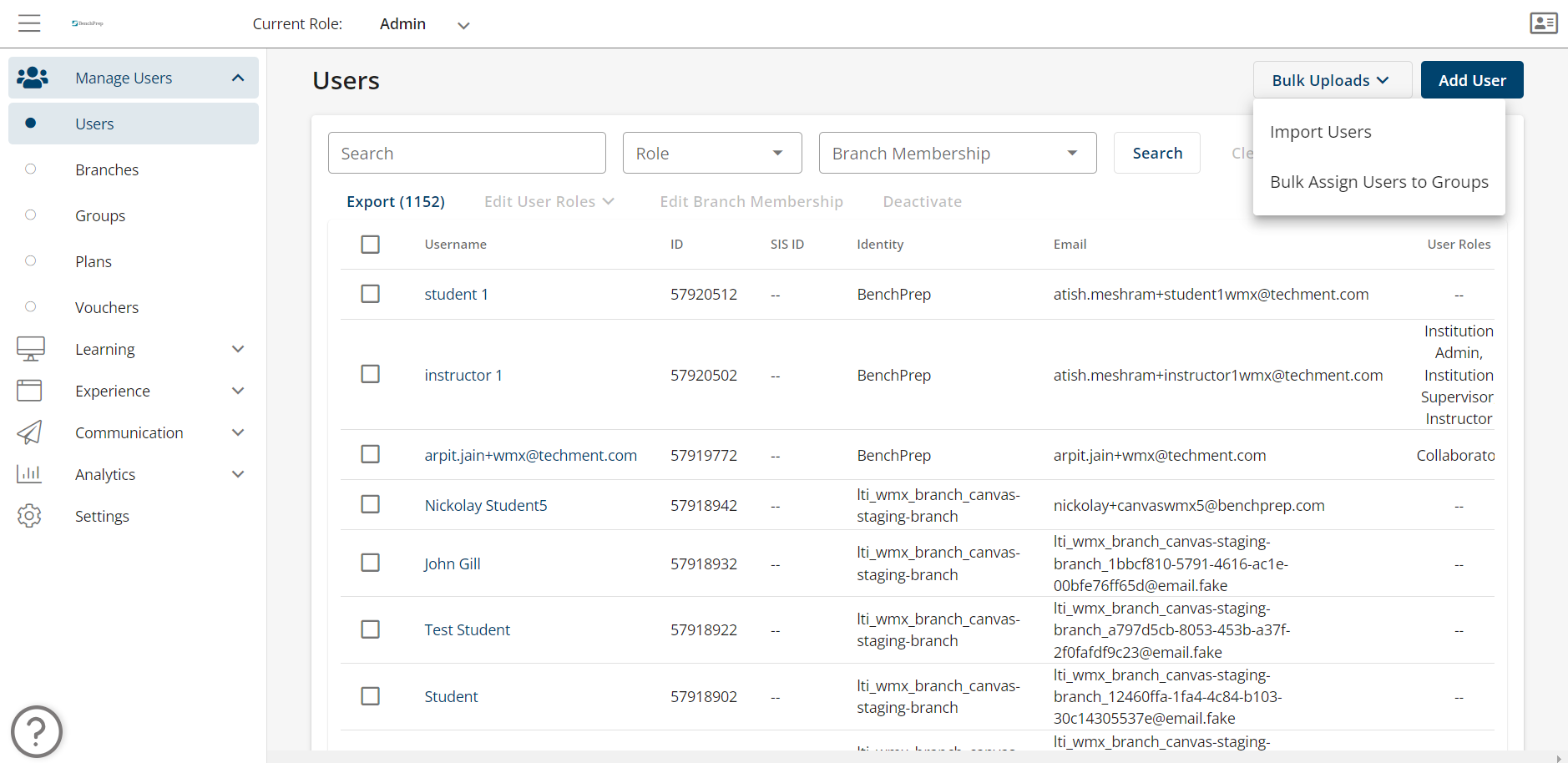
Task: Check the box for instructor 1
Action: (x=370, y=374)
